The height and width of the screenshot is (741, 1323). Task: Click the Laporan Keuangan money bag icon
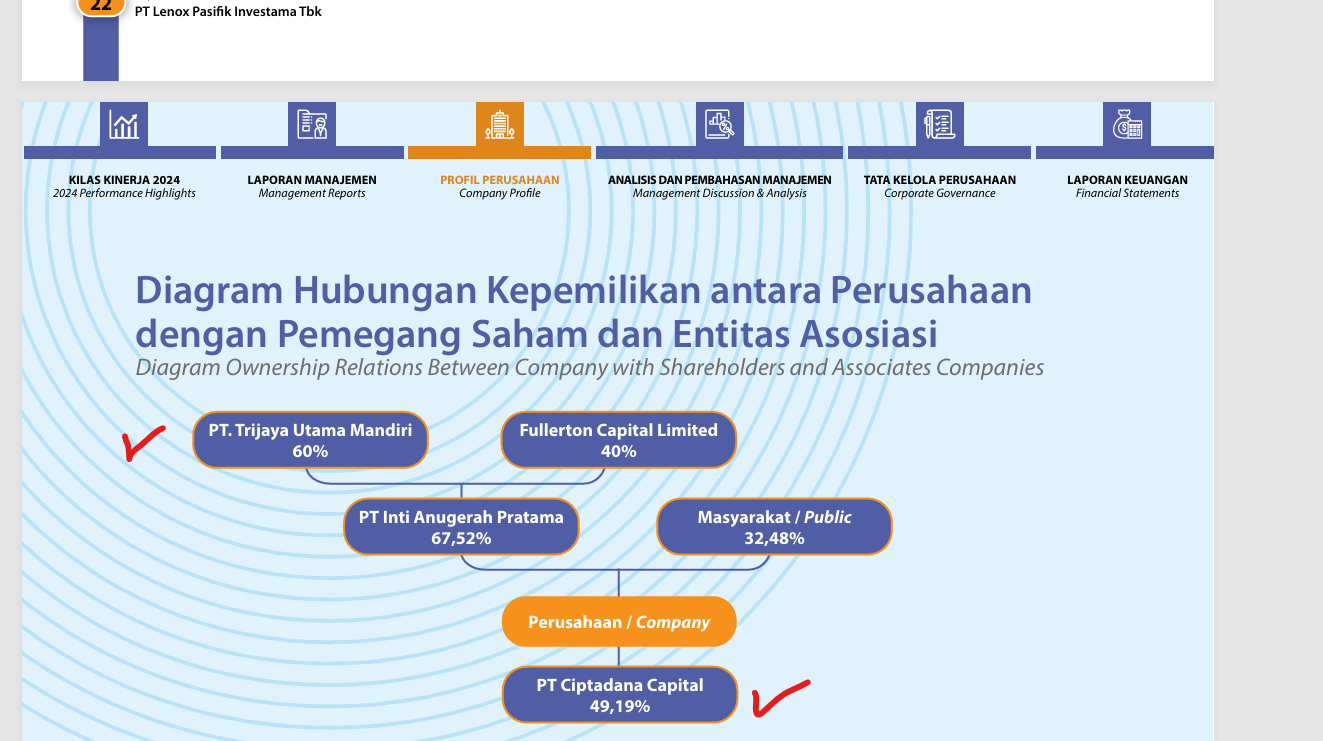point(1127,125)
